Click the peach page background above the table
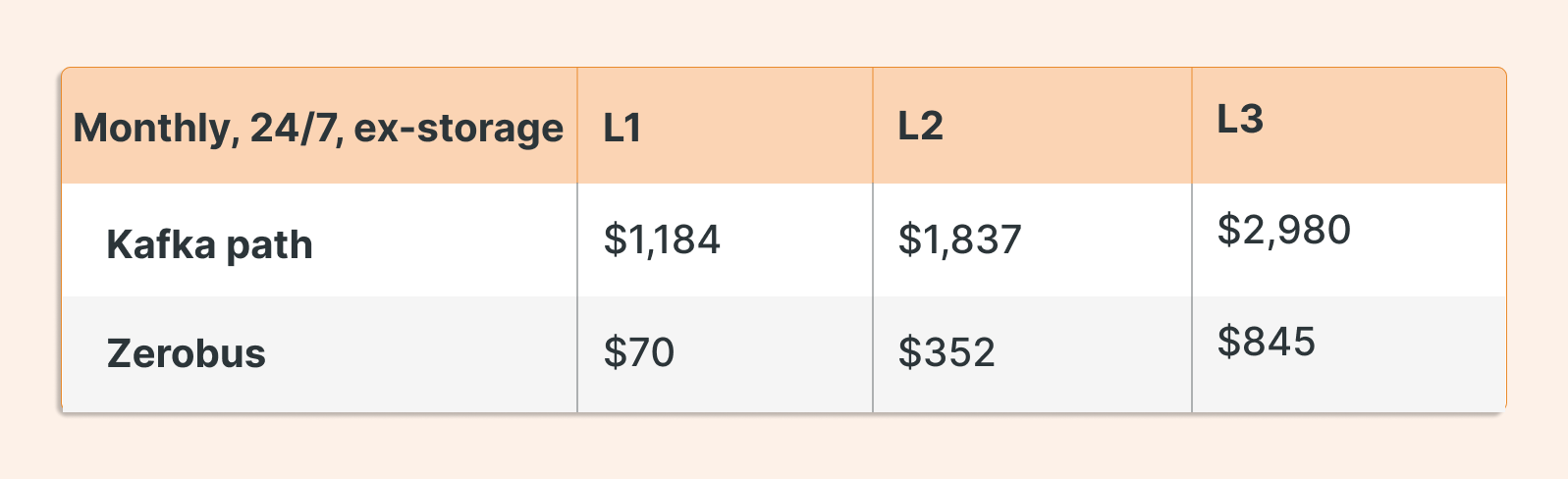 click(784, 31)
